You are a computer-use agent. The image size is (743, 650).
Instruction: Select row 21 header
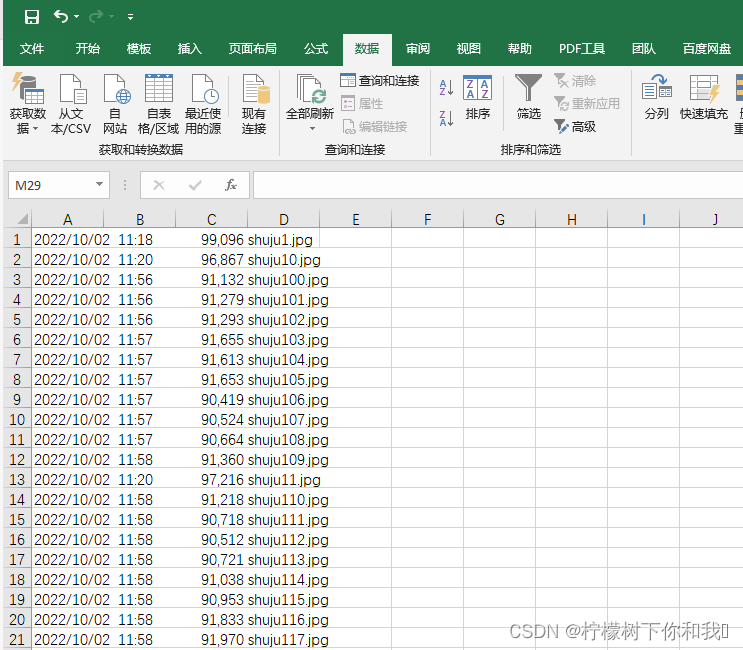point(17,640)
